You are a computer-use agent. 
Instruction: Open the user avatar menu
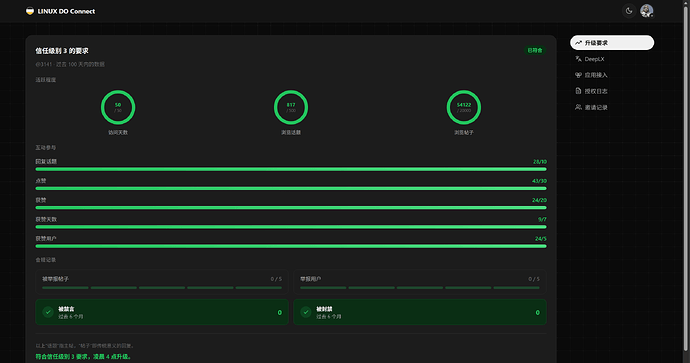[x=646, y=11]
